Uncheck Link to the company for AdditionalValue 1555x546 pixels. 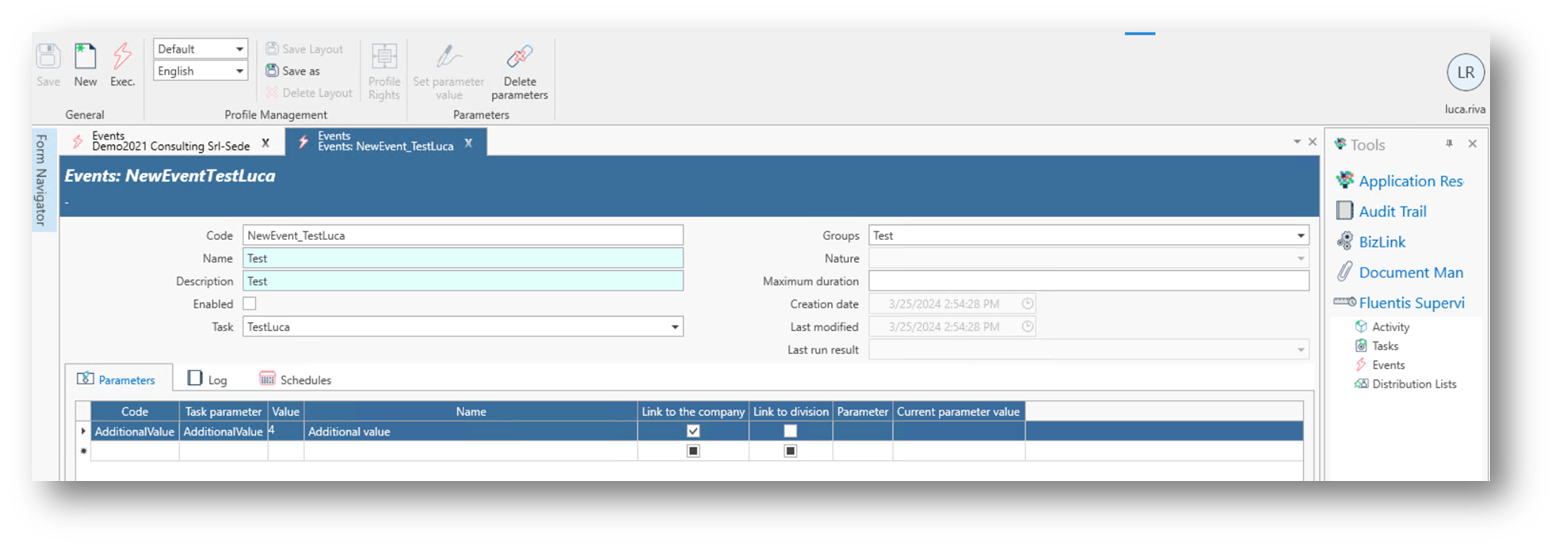[x=693, y=431]
